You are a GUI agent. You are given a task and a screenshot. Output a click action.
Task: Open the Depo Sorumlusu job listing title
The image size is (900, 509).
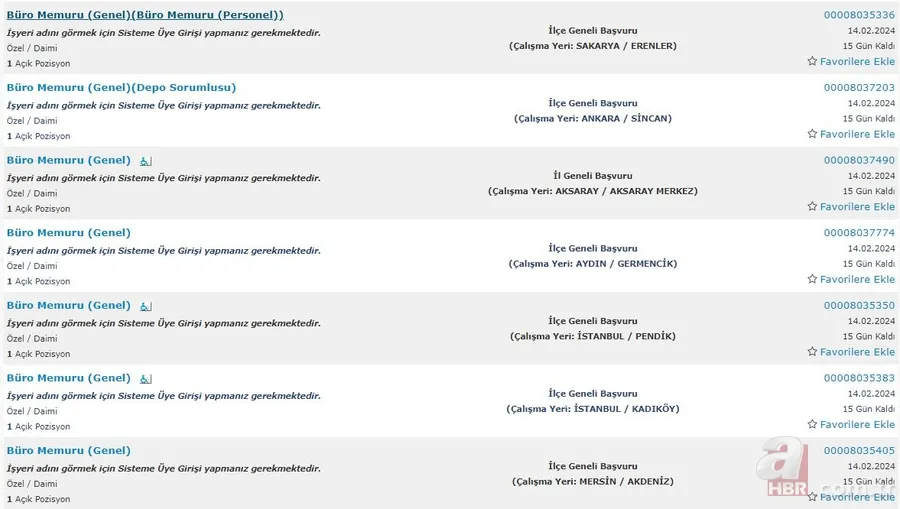click(x=121, y=88)
